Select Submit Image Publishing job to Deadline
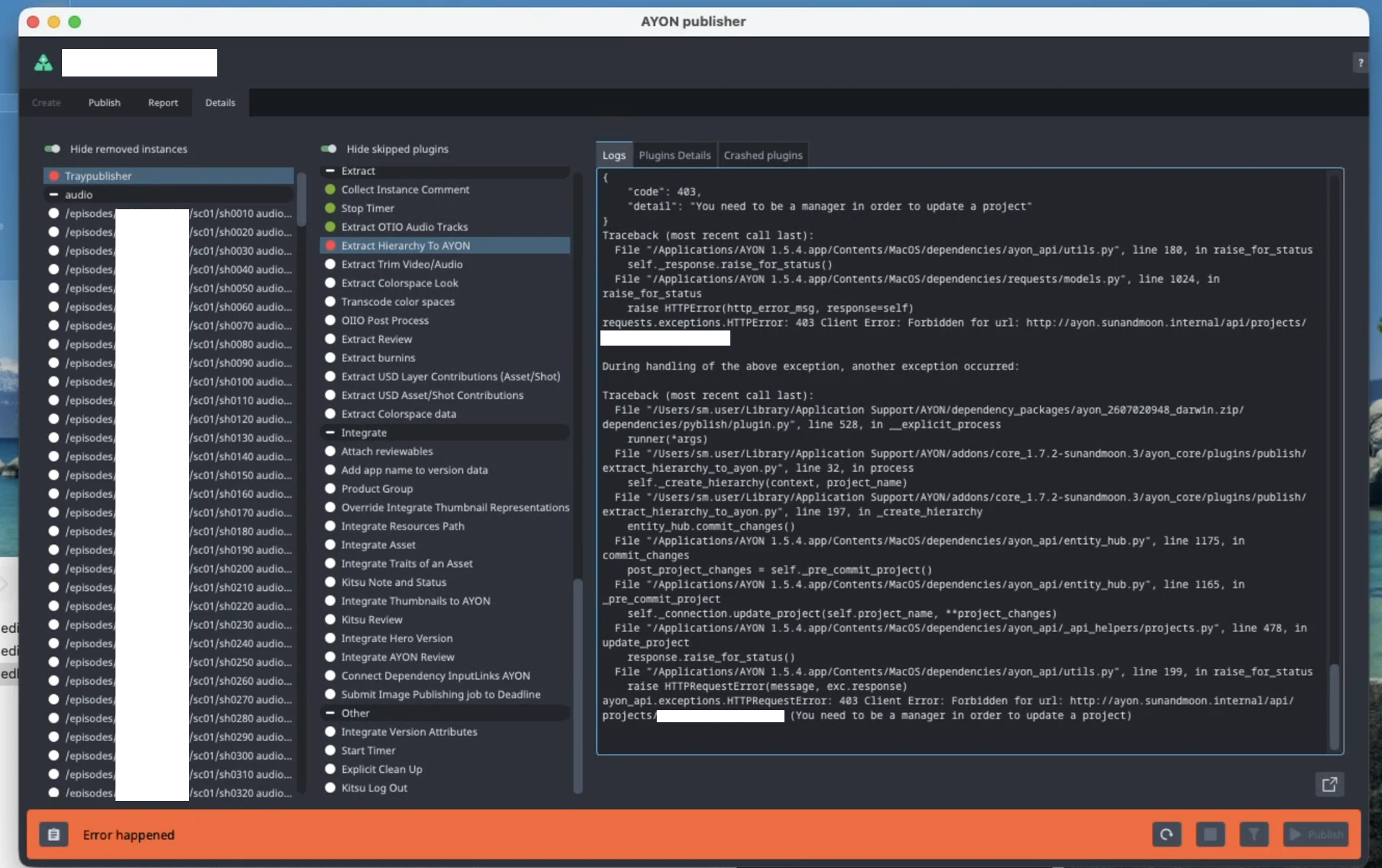 point(445,695)
